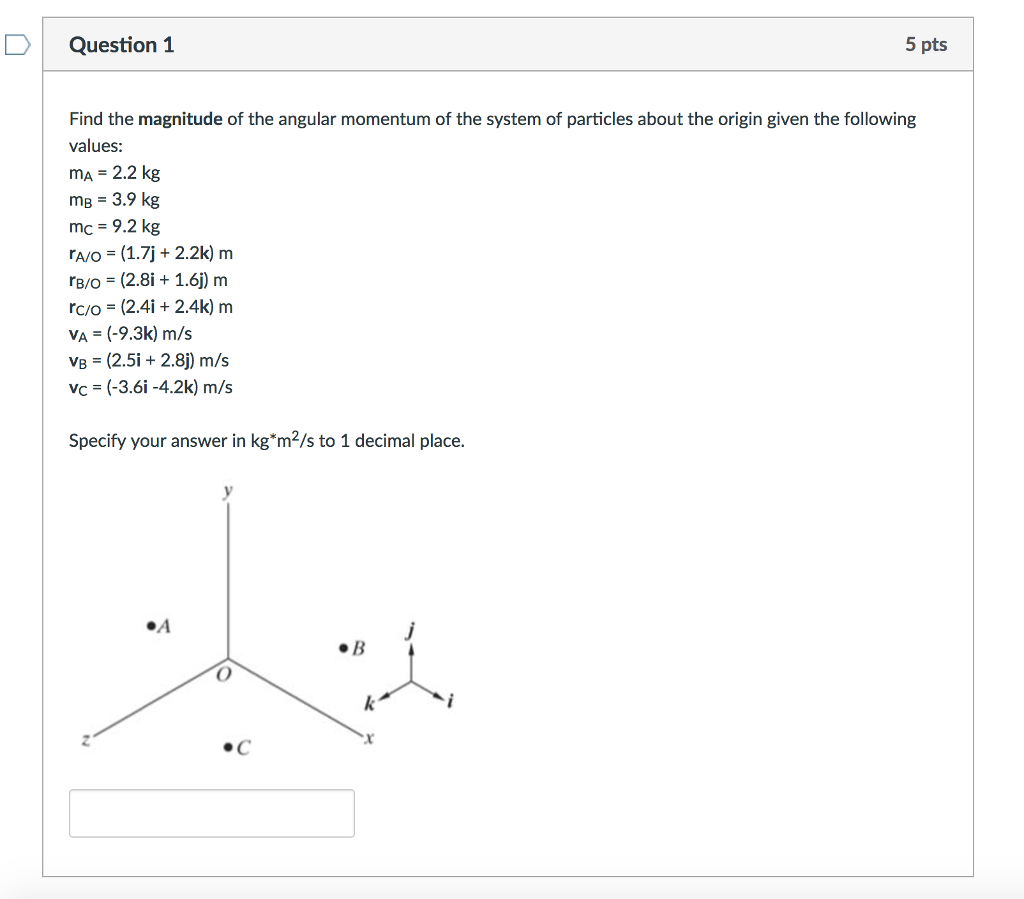Click the y axis label
The image size is (1024, 899).
(228, 491)
